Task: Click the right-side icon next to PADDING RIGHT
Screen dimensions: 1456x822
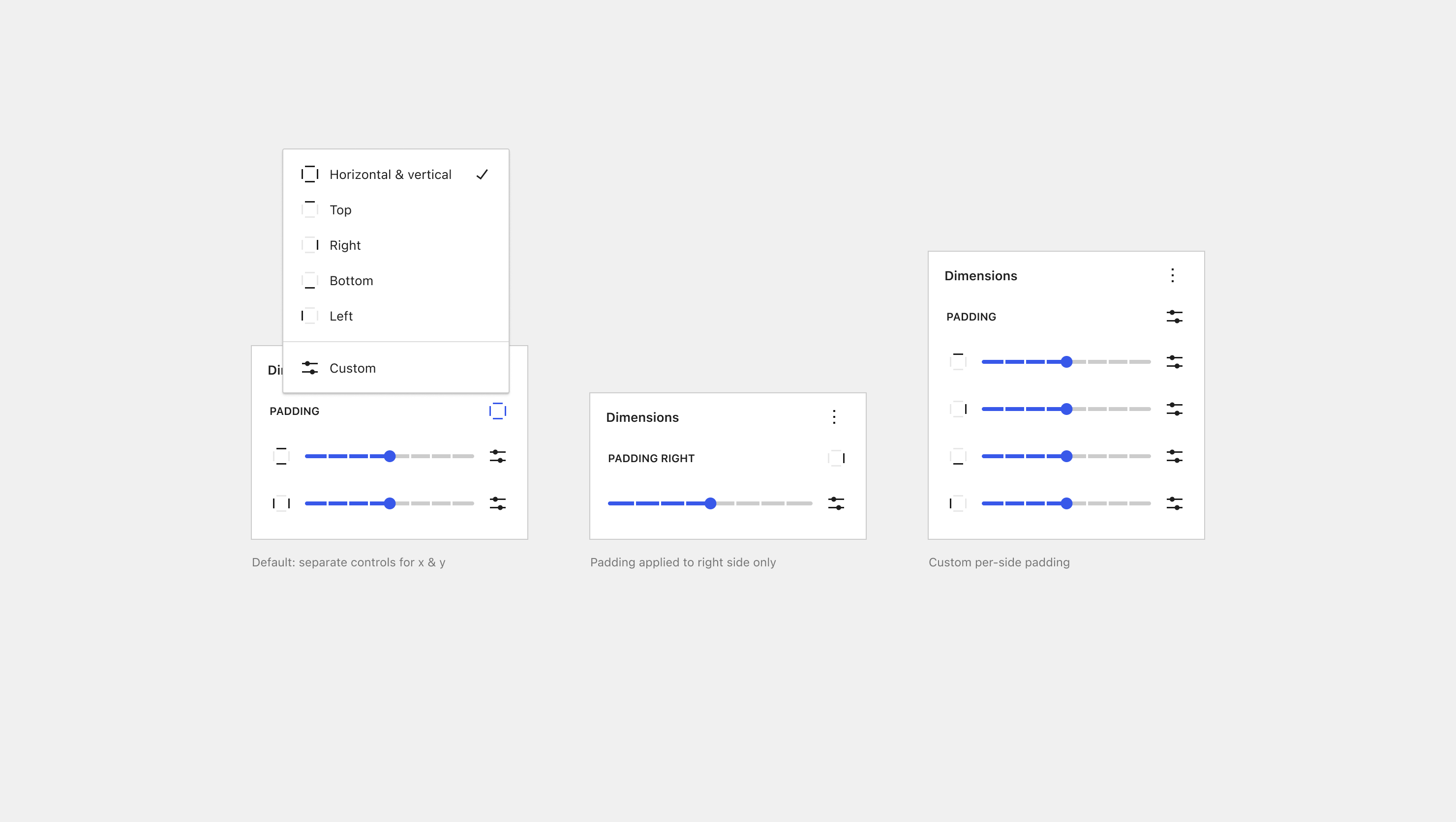Action: [837, 458]
